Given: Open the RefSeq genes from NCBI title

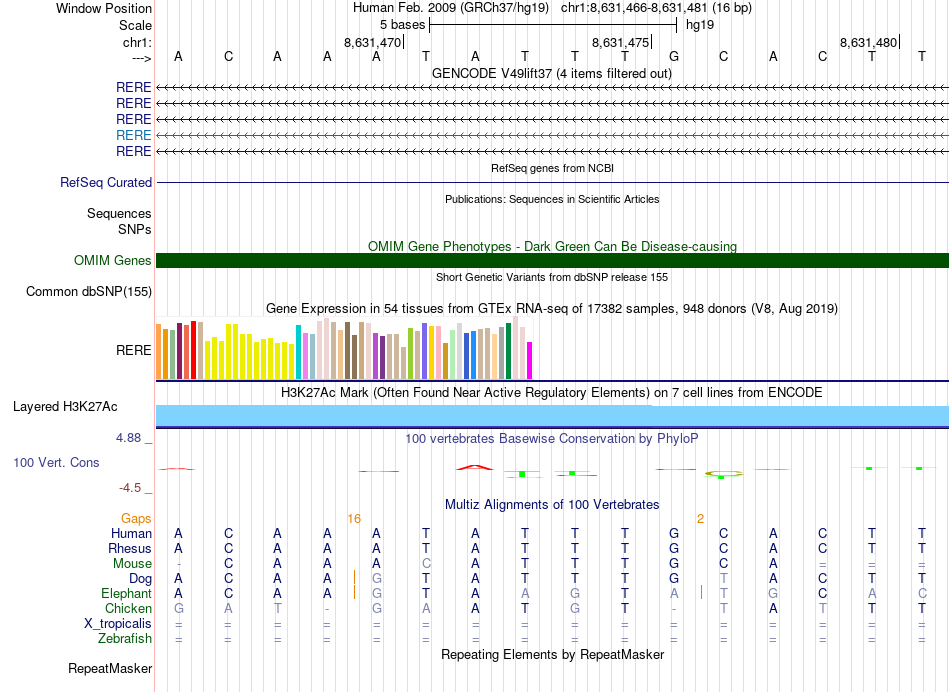Looking at the screenshot, I should pyautogui.click(x=552, y=168).
